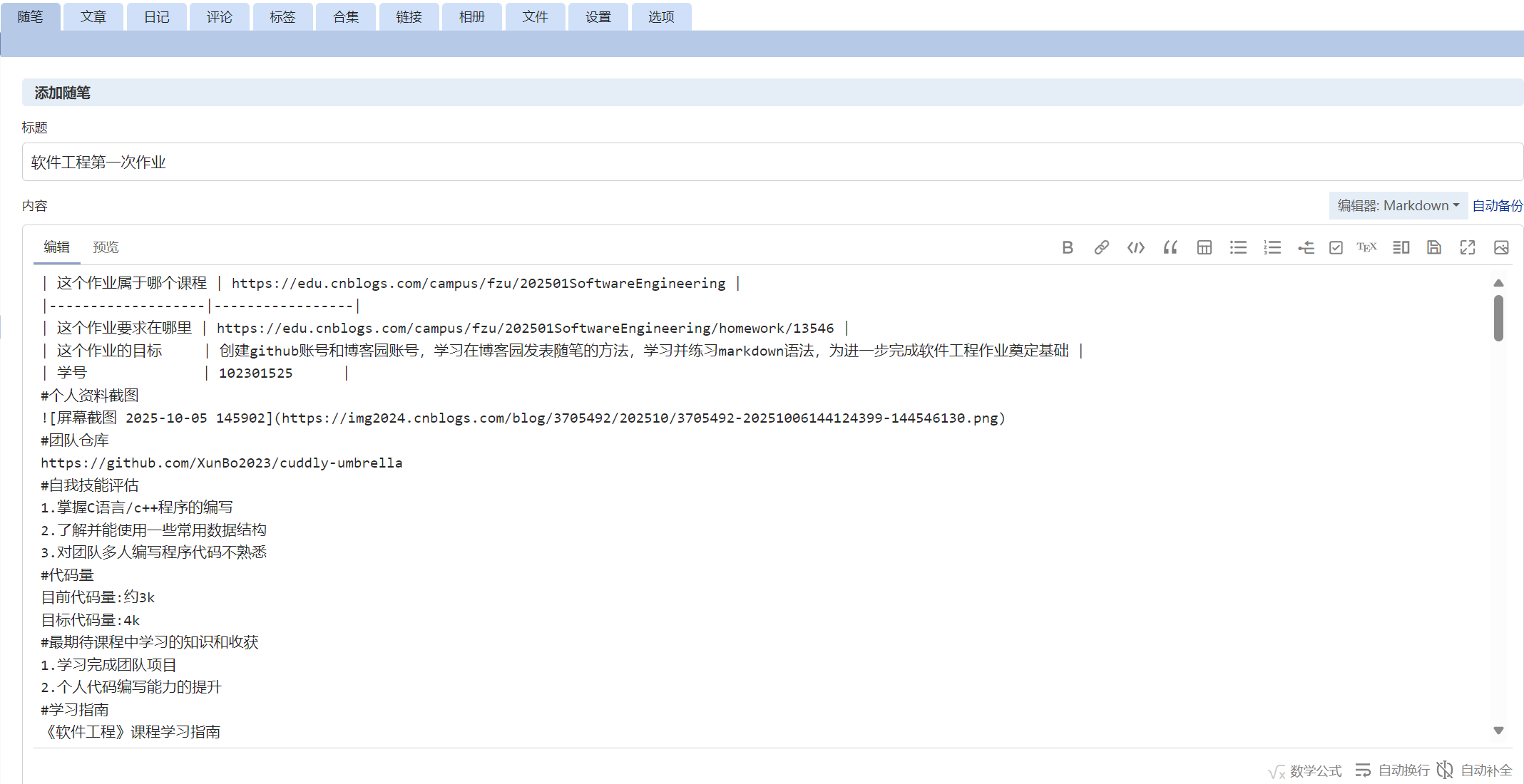Insert a table using the table icon

[1204, 247]
